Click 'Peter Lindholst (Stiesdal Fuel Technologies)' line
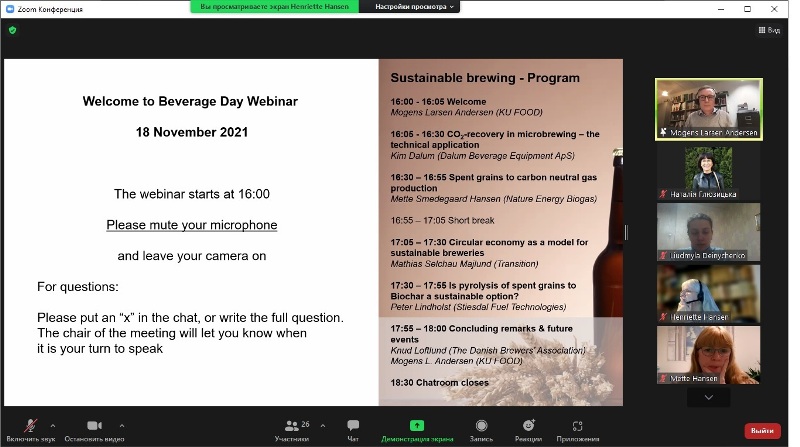This screenshot has width=800, height=447. pyautogui.click(x=479, y=307)
